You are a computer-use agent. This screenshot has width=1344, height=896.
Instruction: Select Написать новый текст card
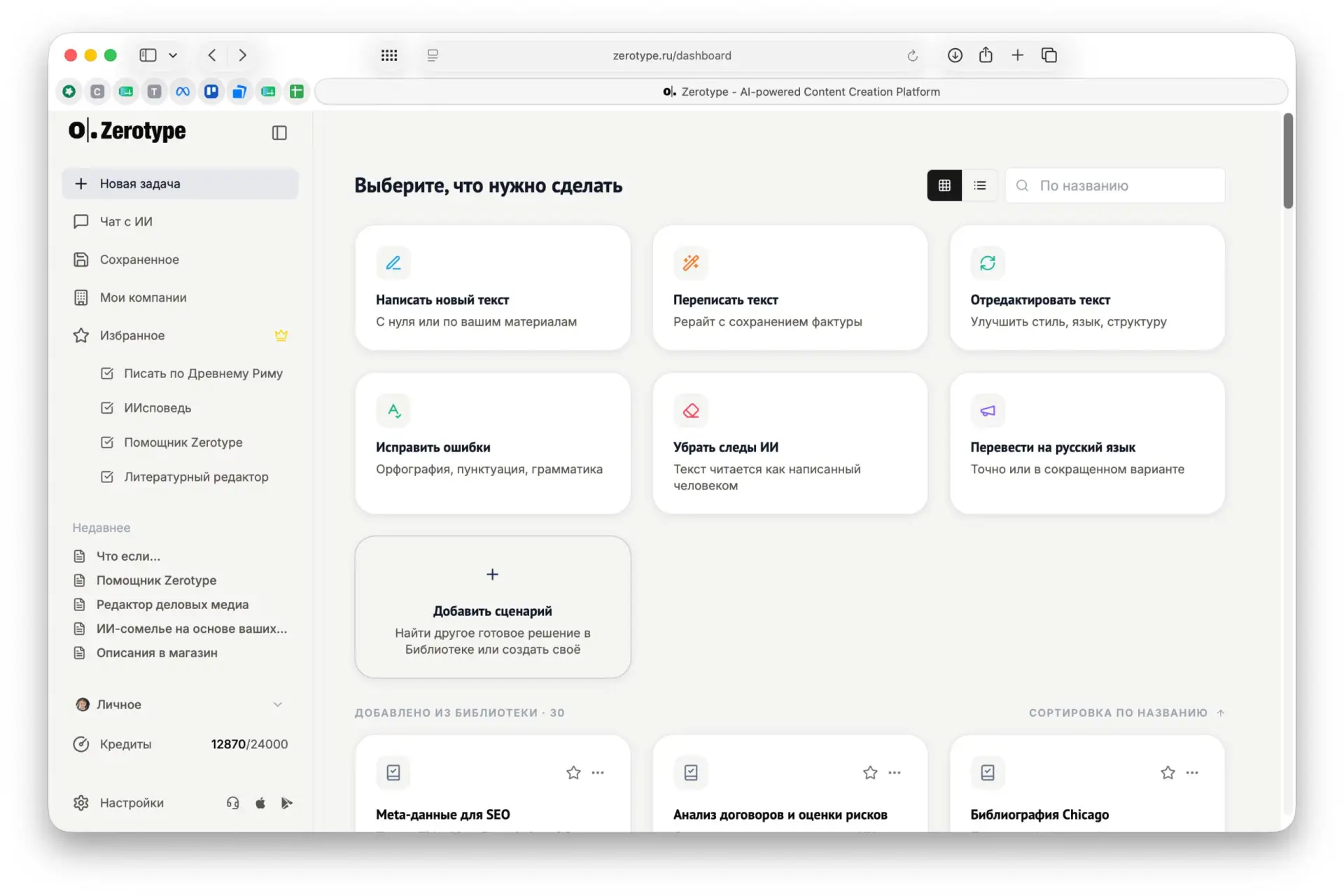click(493, 288)
